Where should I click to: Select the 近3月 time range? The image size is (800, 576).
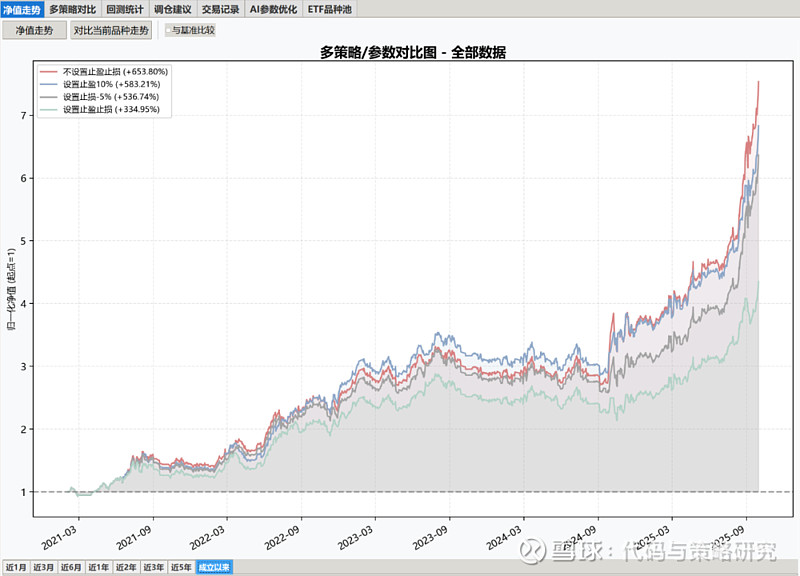[43, 567]
